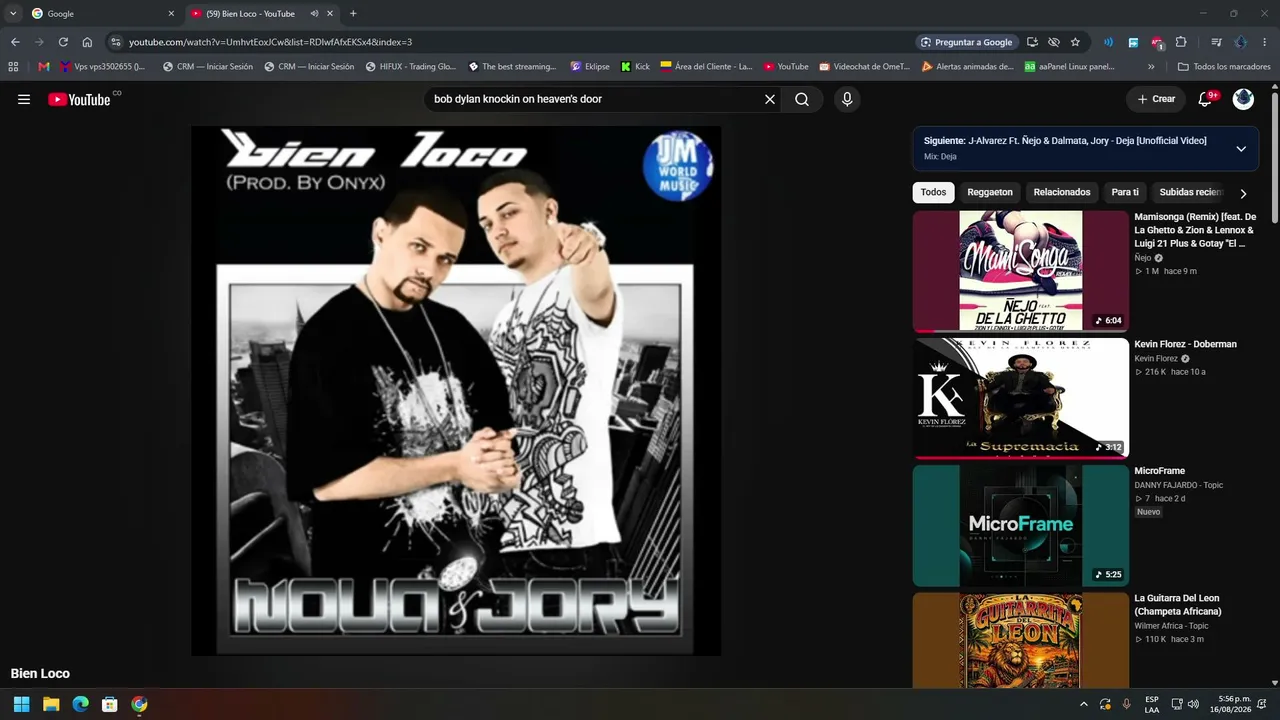Open the MicroFrame video thumbnail

tap(1021, 526)
